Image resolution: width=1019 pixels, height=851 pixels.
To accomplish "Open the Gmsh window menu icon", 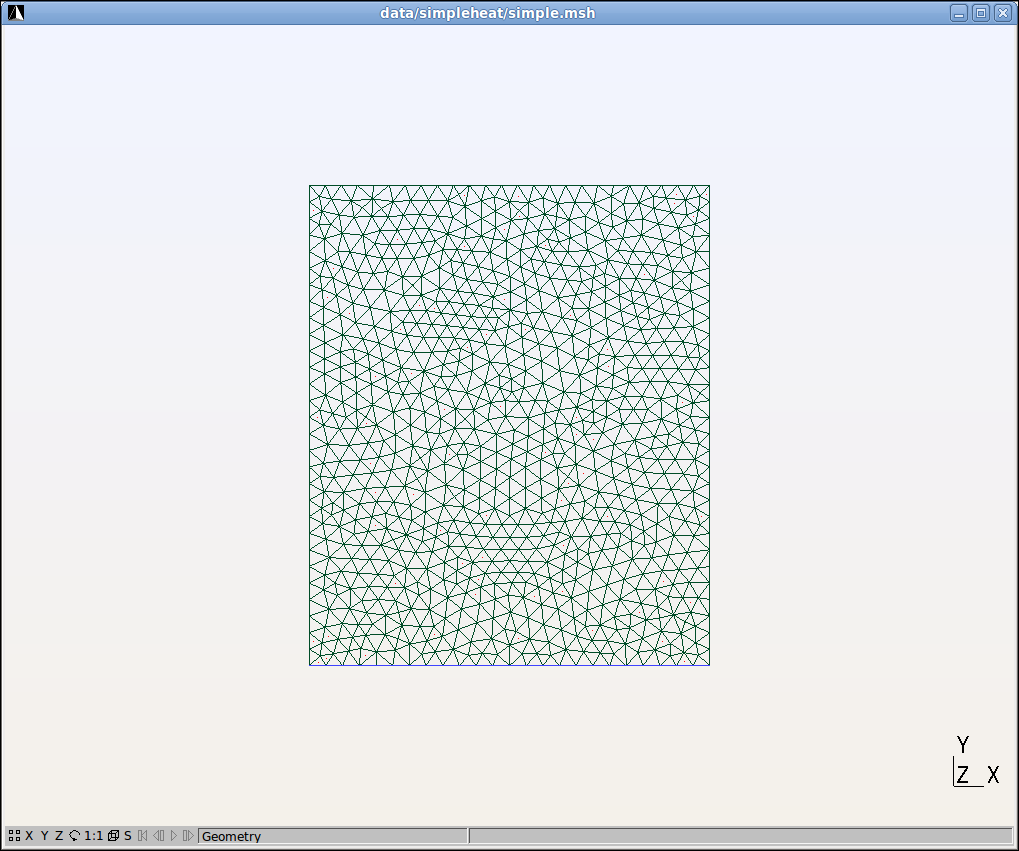I will (16, 13).
